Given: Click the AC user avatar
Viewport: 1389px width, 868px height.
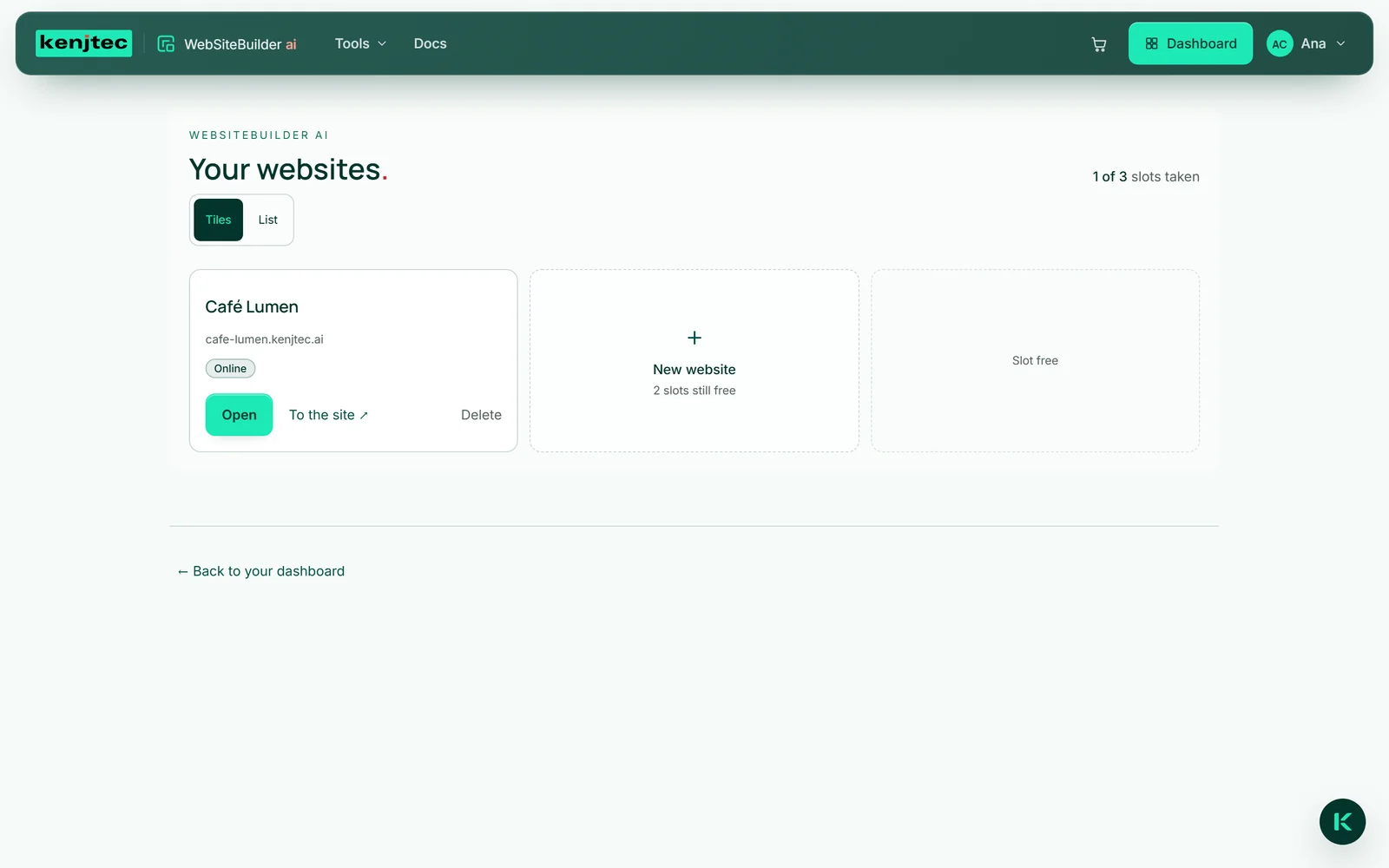Looking at the screenshot, I should (x=1280, y=43).
